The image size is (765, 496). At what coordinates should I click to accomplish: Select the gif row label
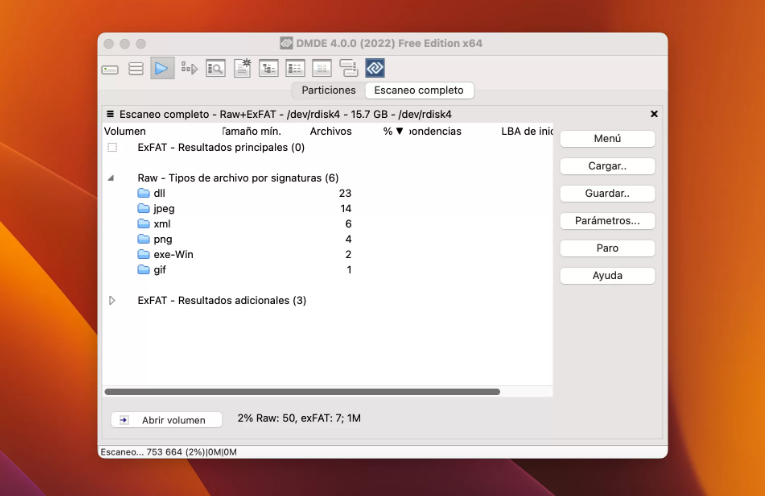160,270
